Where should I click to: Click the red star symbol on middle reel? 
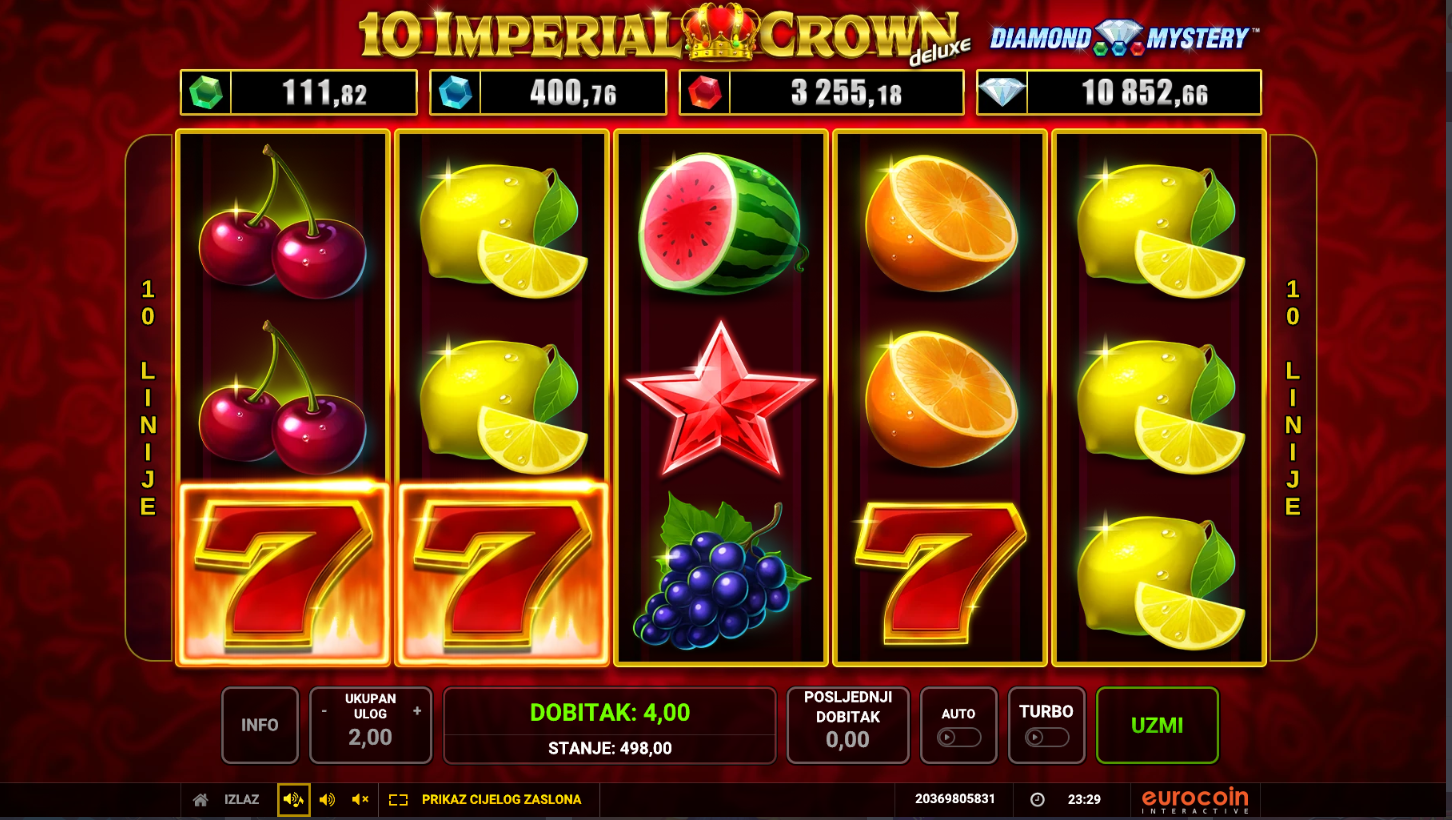click(x=721, y=397)
